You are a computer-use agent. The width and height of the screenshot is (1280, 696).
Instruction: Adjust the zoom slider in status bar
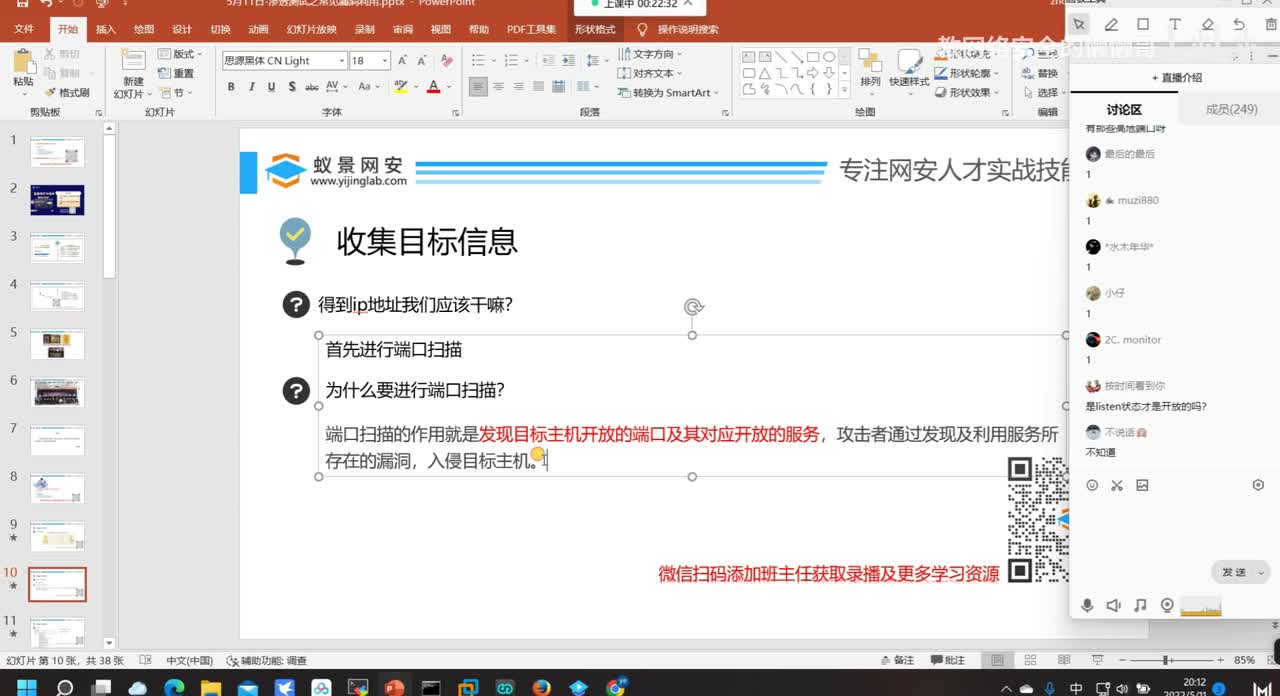click(x=1167, y=660)
